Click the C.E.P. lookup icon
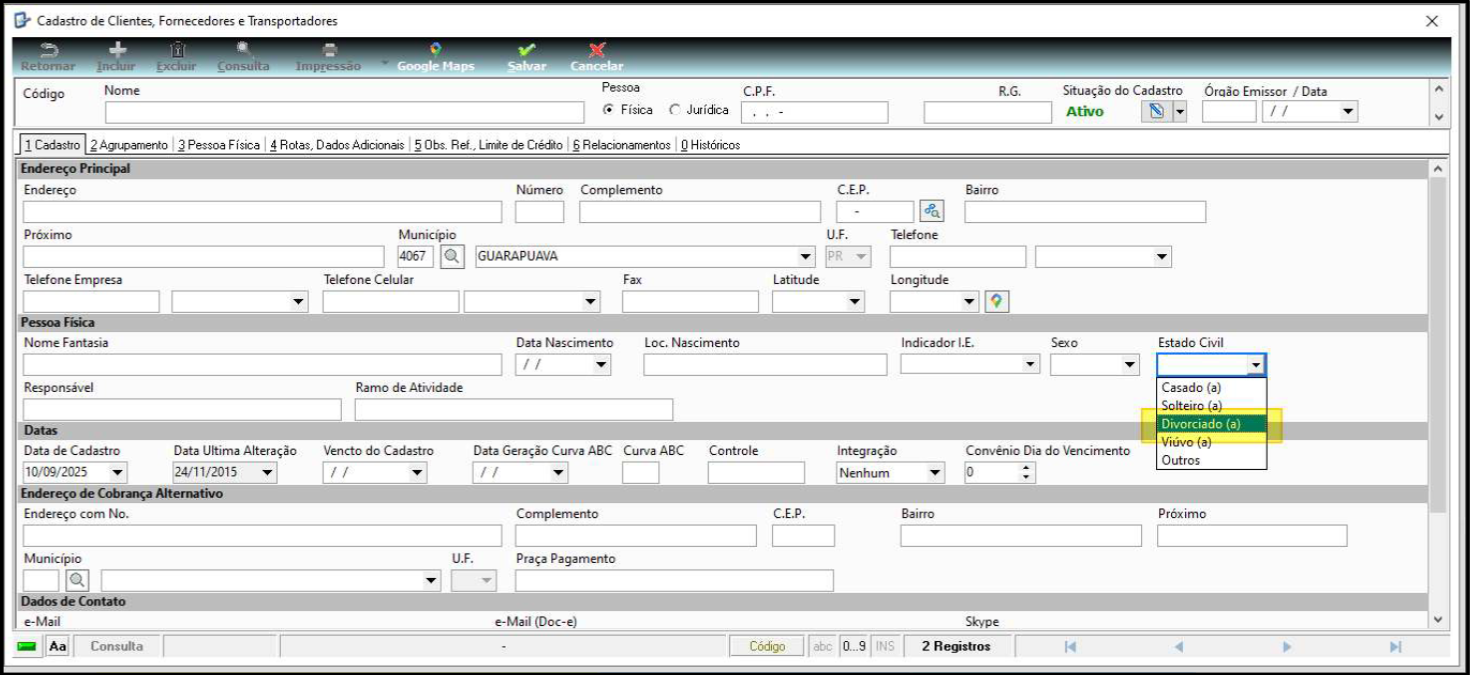Image resolution: width=1470 pixels, height=675 pixels. (932, 211)
